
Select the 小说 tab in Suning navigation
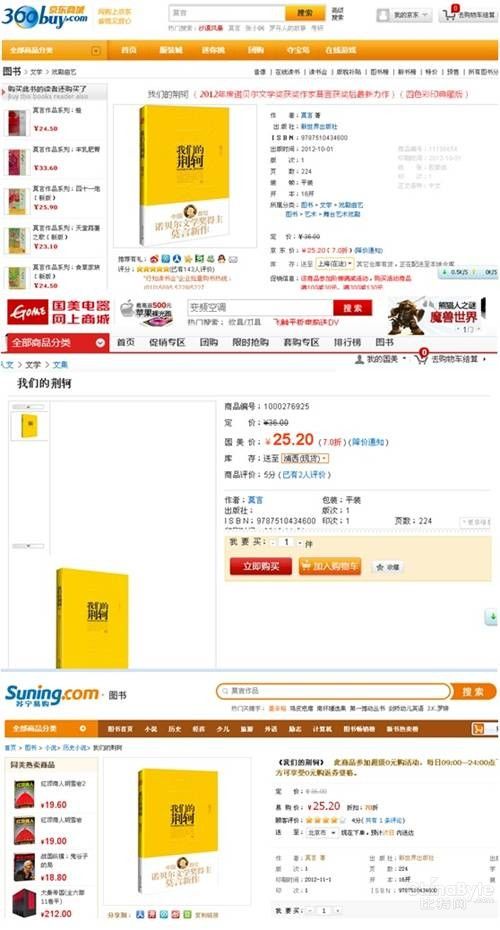pos(151,729)
